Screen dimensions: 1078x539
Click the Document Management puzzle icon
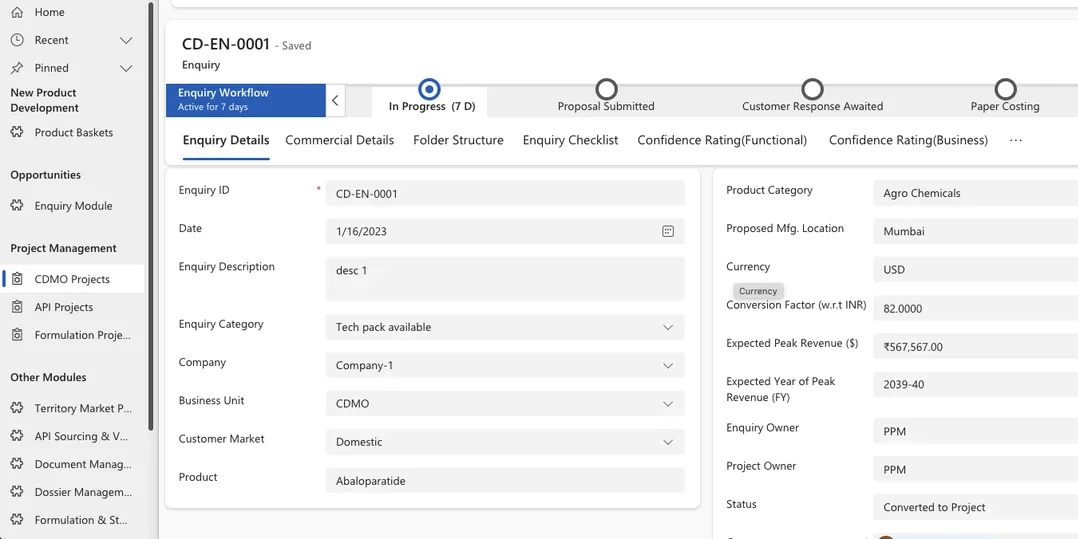pyautogui.click(x=17, y=464)
